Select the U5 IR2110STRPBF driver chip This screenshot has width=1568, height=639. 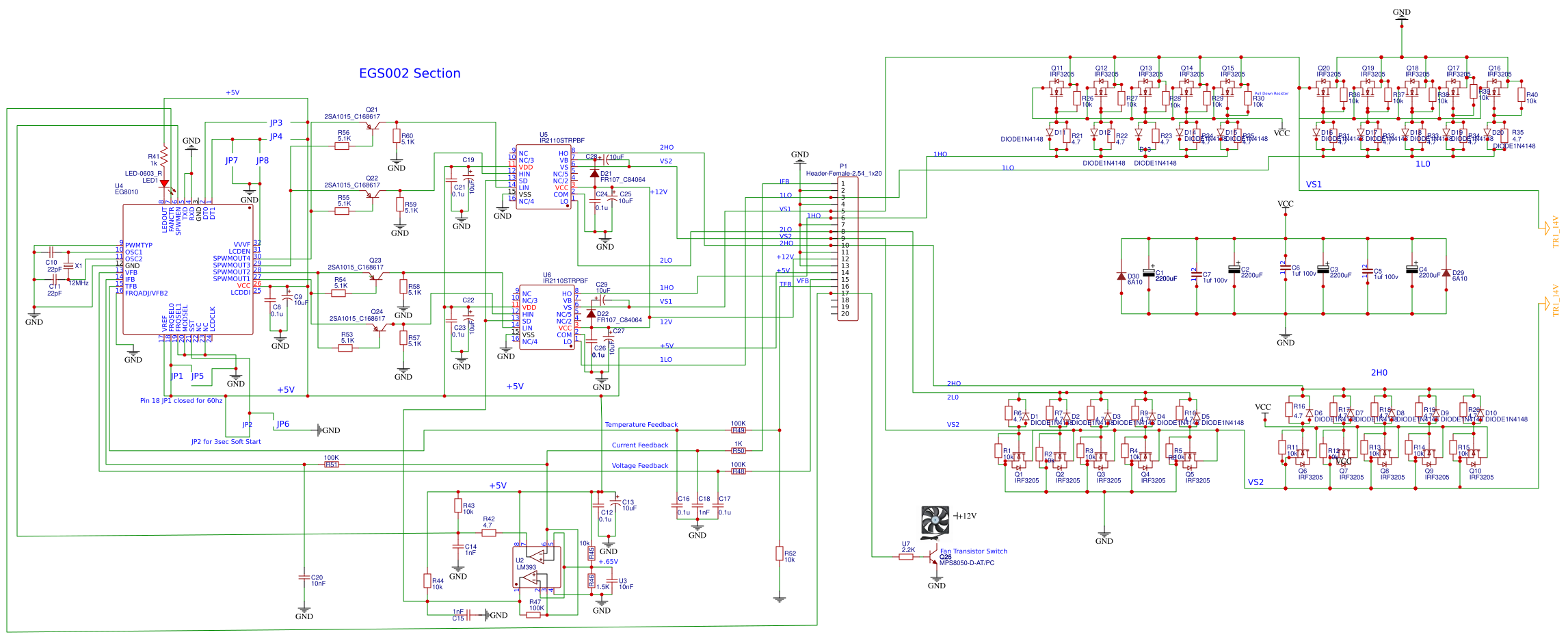544,177
